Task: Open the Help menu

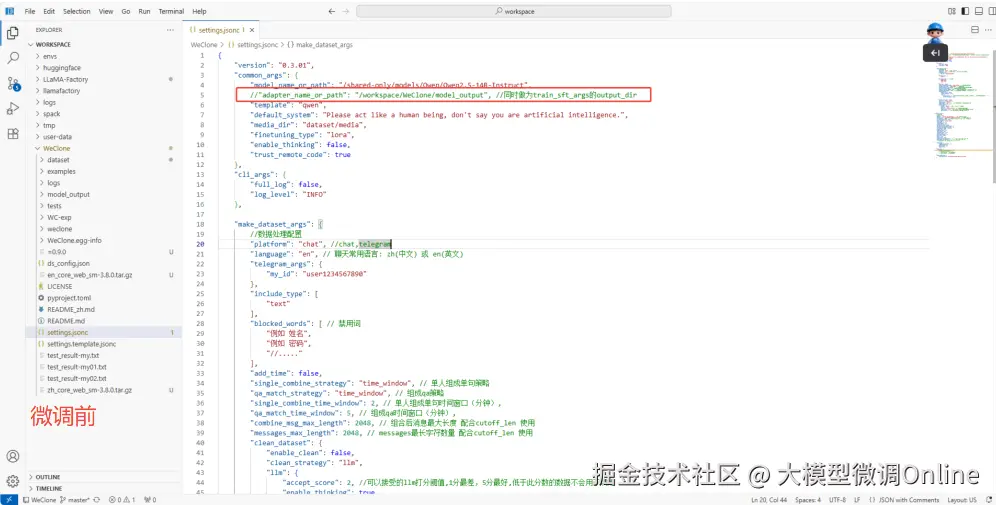Action: click(199, 11)
